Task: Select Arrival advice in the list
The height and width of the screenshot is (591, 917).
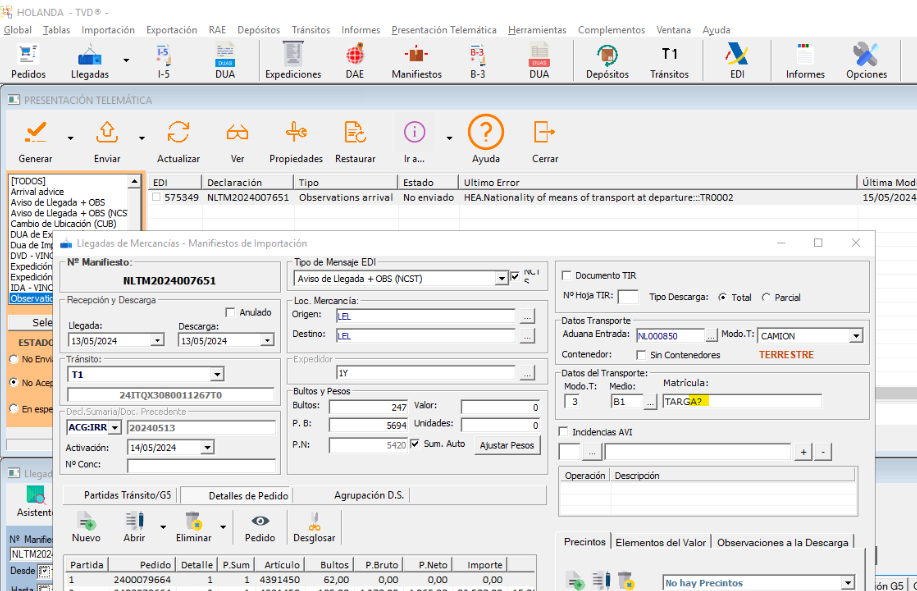Action: [x=37, y=192]
